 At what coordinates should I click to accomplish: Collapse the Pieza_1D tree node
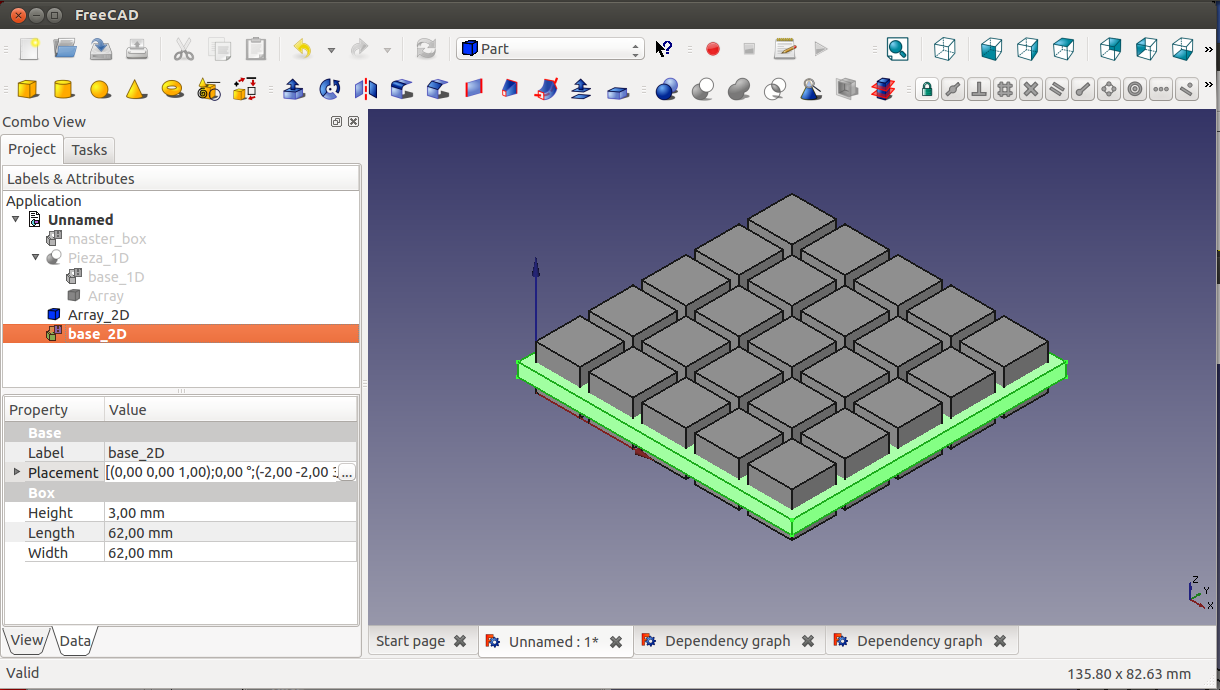36,258
